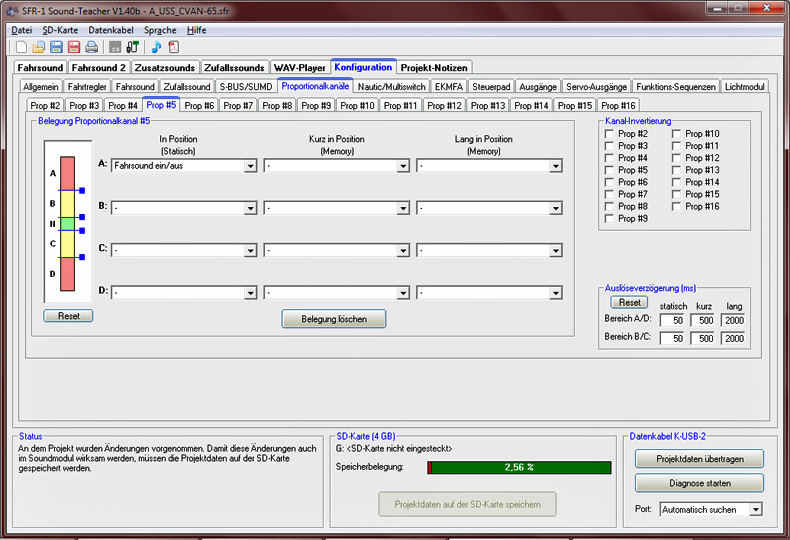Click Bereich B/C kurz delay field
Viewport: 790px width, 540px height.
(x=702, y=339)
